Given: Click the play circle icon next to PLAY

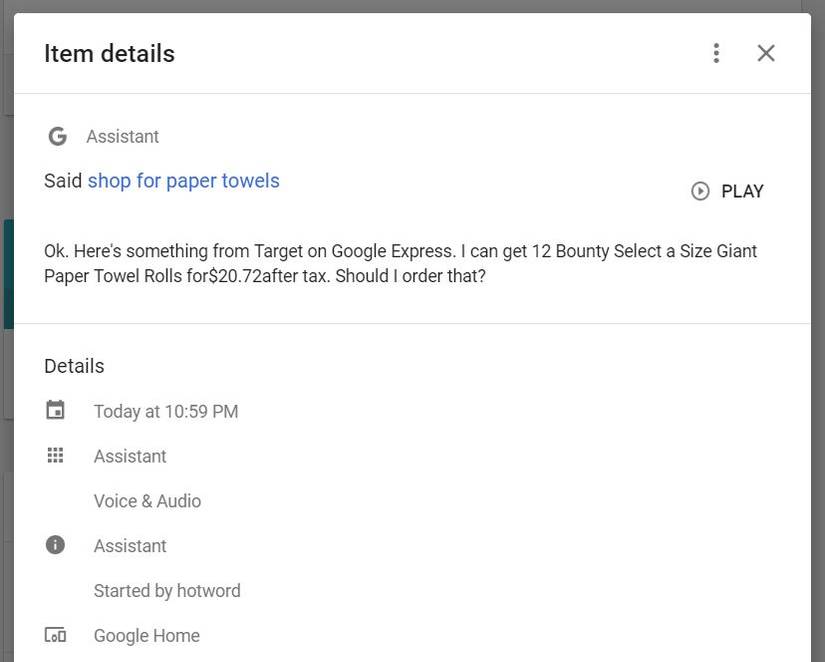Looking at the screenshot, I should pos(699,191).
